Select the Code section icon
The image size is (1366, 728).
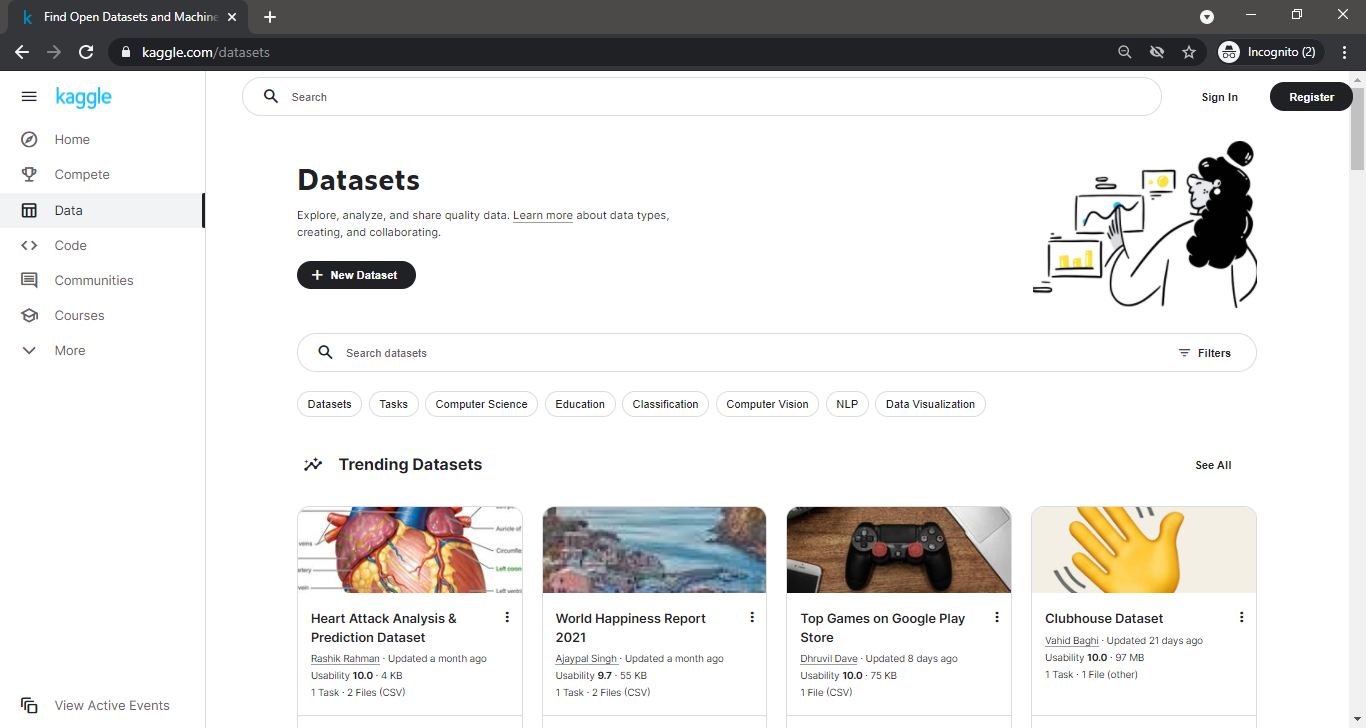[29, 245]
